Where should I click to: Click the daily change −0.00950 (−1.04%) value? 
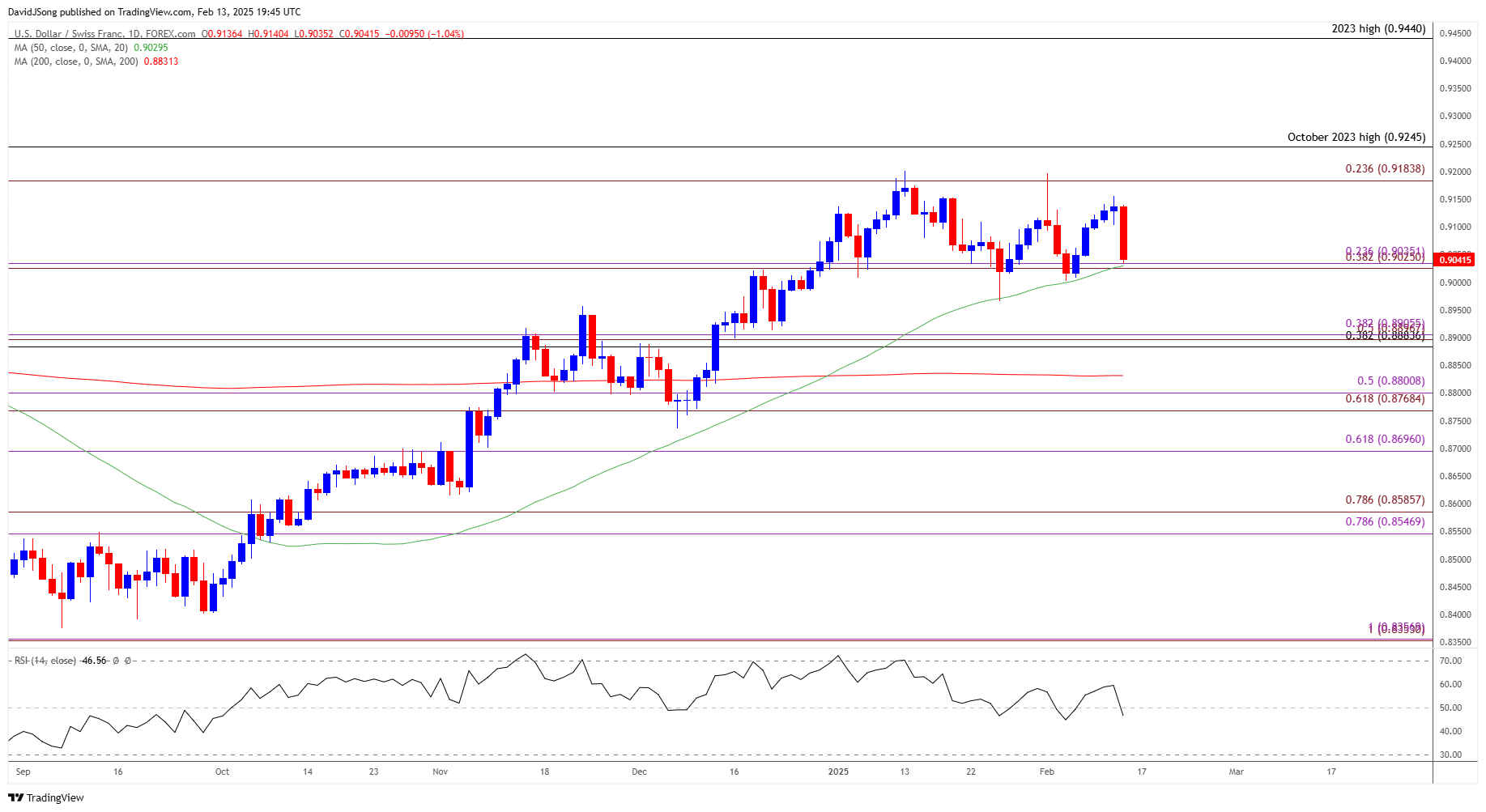424,34
